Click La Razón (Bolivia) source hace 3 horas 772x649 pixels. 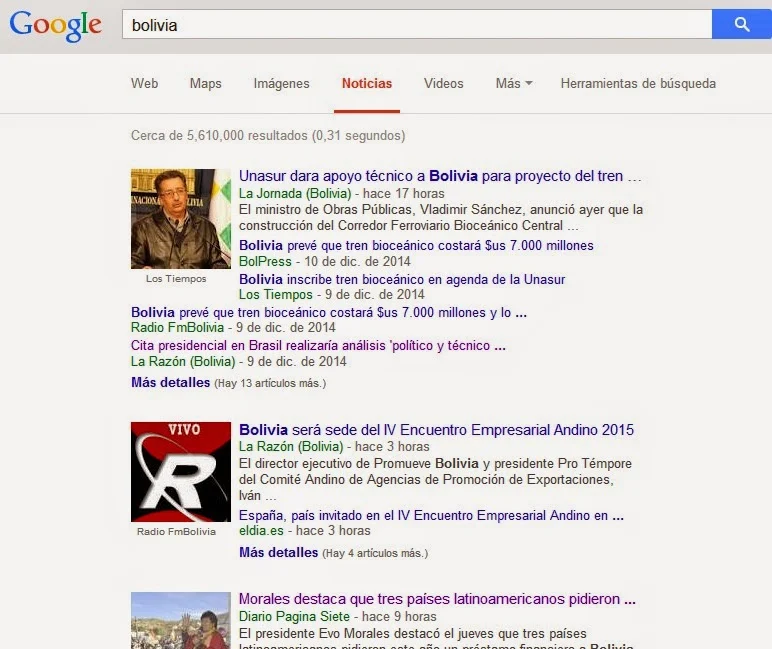[x=291, y=447]
